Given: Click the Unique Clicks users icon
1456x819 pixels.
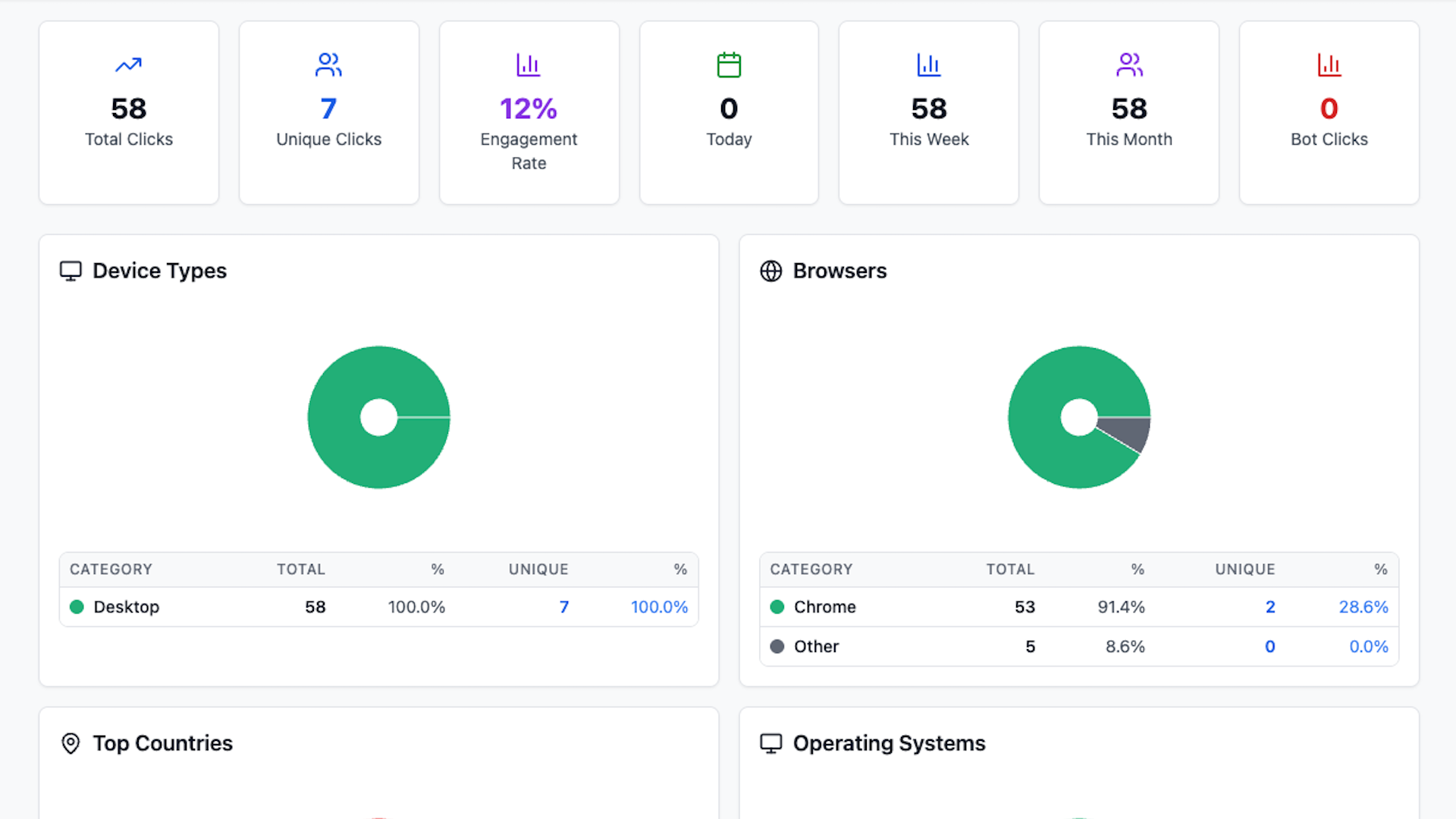Looking at the screenshot, I should click(328, 65).
